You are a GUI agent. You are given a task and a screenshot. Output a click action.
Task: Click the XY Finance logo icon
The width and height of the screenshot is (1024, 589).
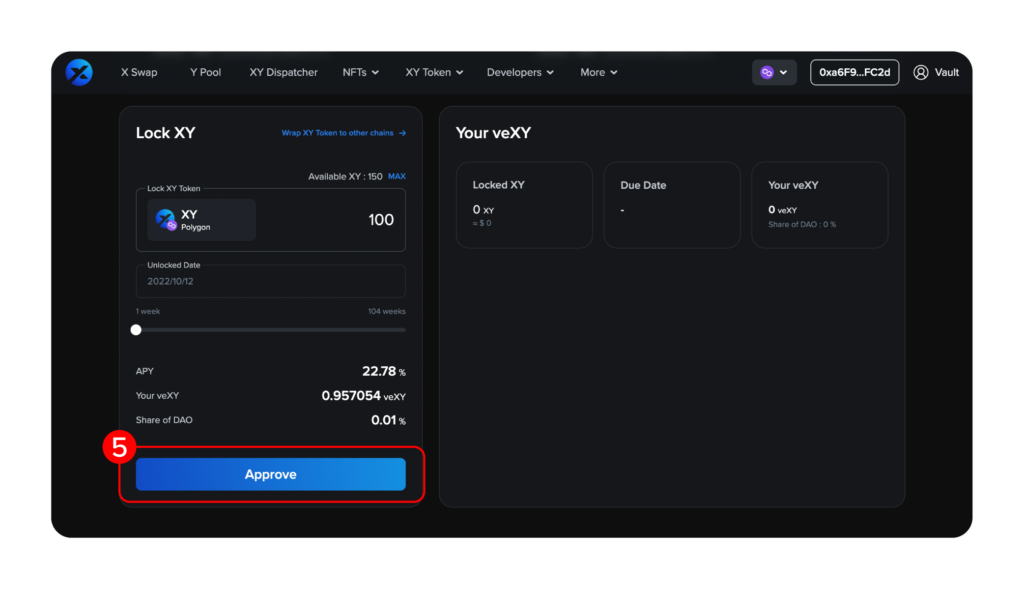pos(79,72)
